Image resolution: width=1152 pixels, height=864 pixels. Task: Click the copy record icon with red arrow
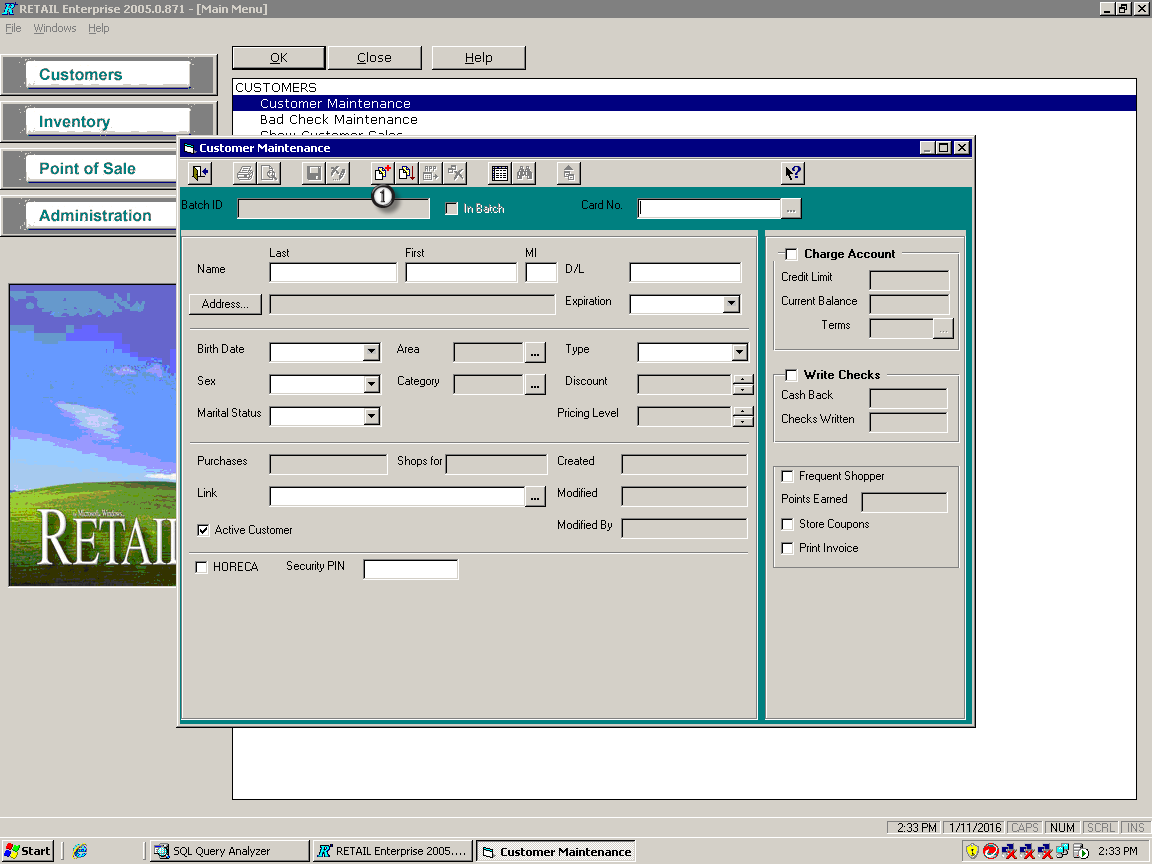(x=406, y=173)
